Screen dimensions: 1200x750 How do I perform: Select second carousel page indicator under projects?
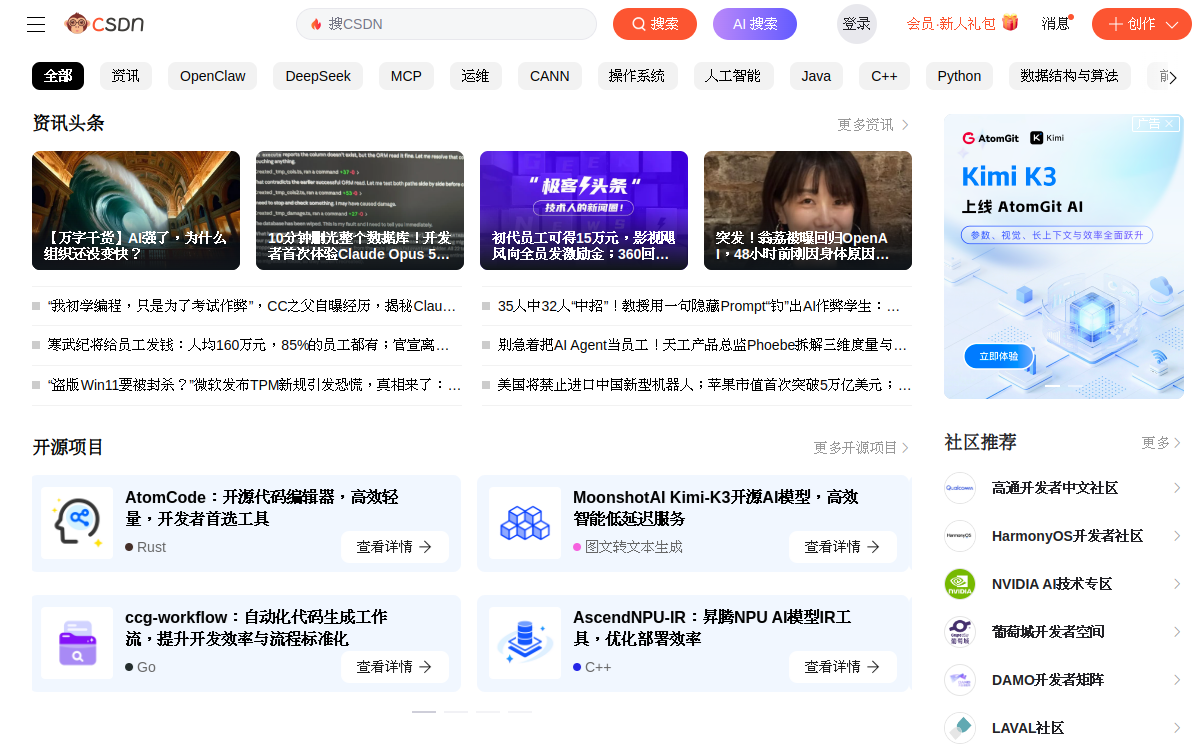[456, 712]
